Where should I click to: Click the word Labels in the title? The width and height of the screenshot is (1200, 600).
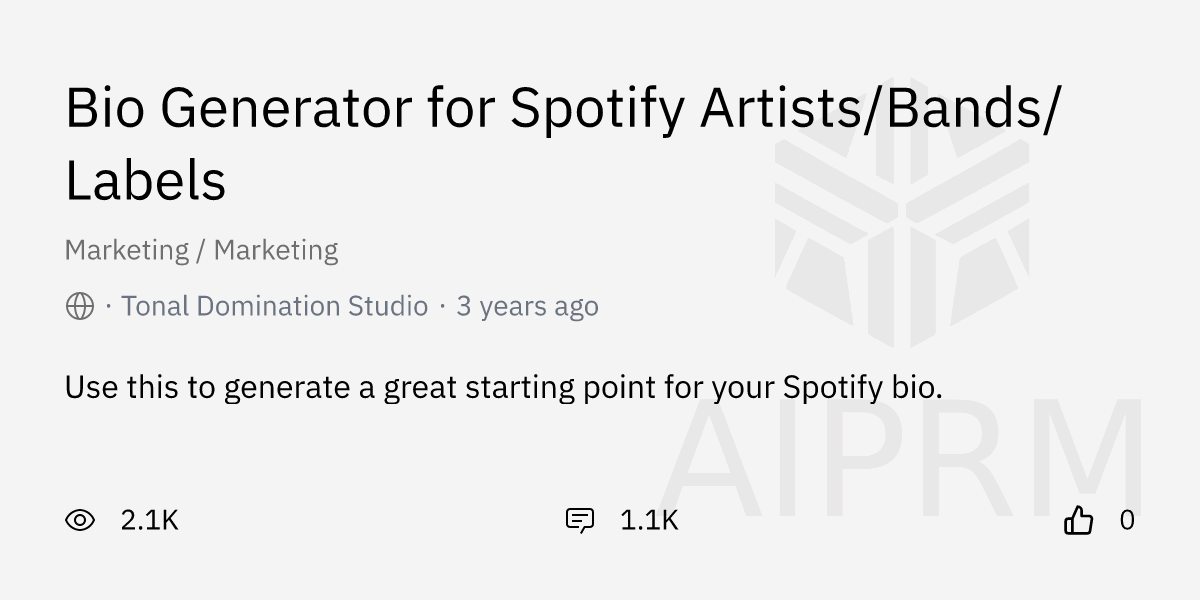146,181
